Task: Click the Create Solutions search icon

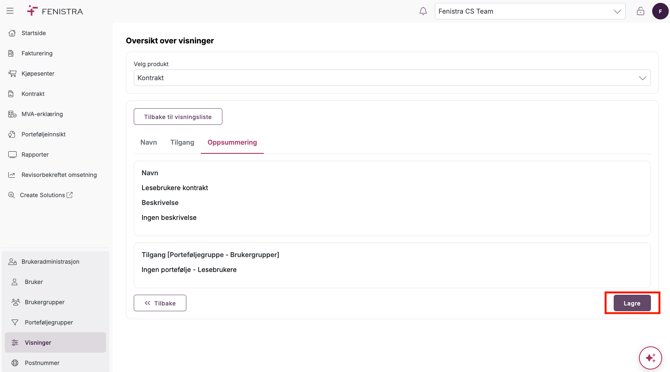Action: pos(12,195)
